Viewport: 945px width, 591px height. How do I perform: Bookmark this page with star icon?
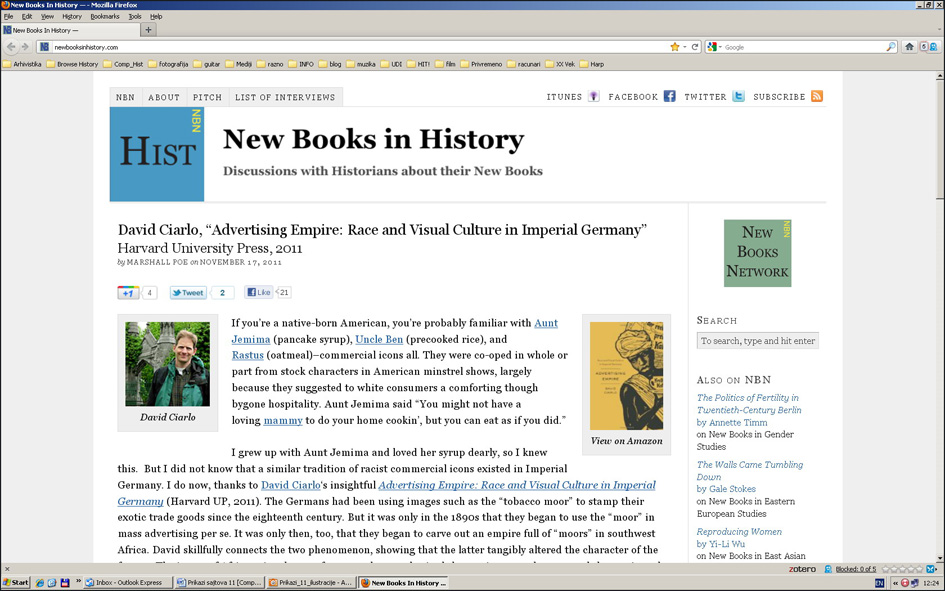click(675, 47)
